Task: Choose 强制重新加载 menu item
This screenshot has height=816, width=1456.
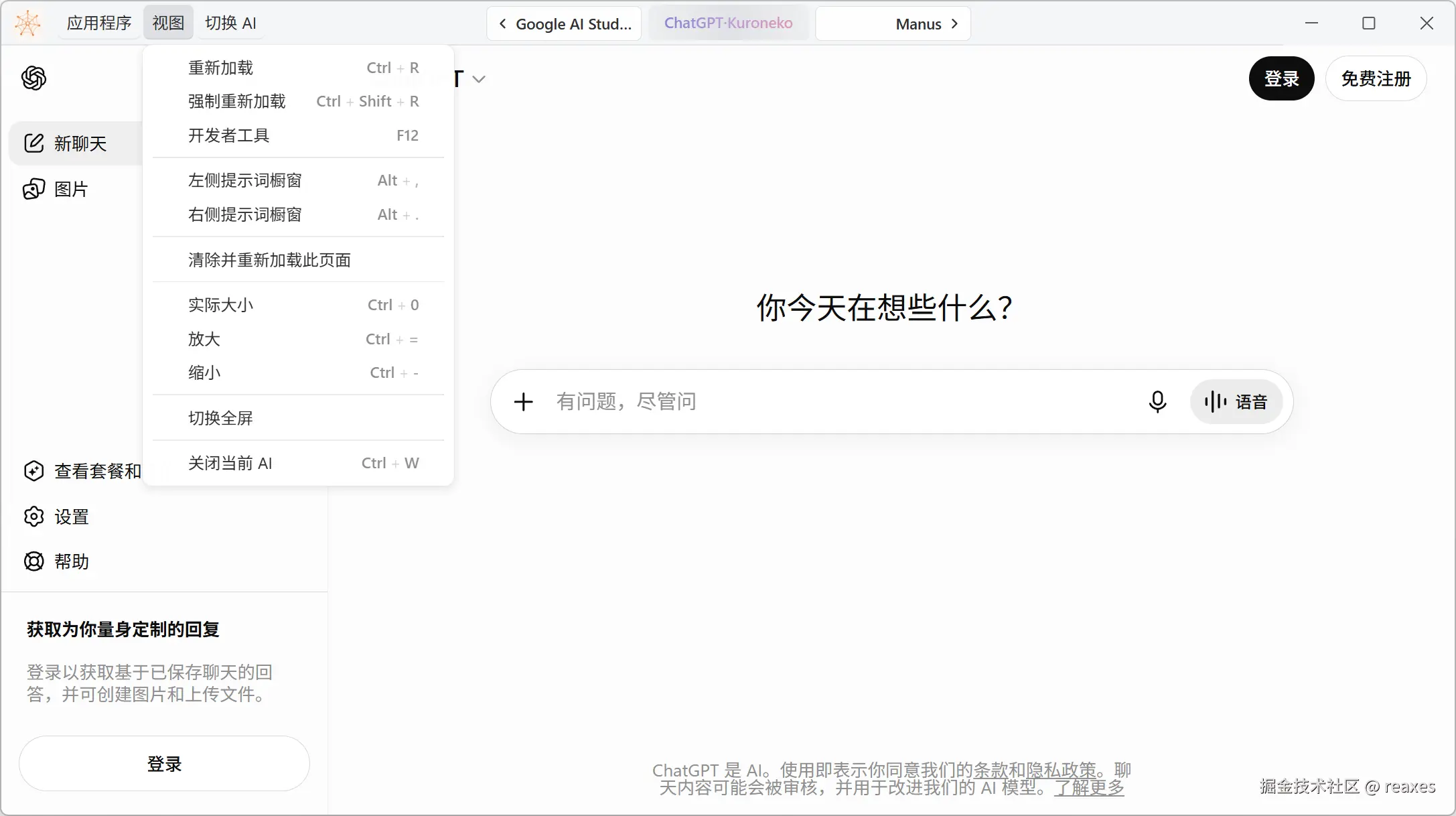Action: click(298, 101)
